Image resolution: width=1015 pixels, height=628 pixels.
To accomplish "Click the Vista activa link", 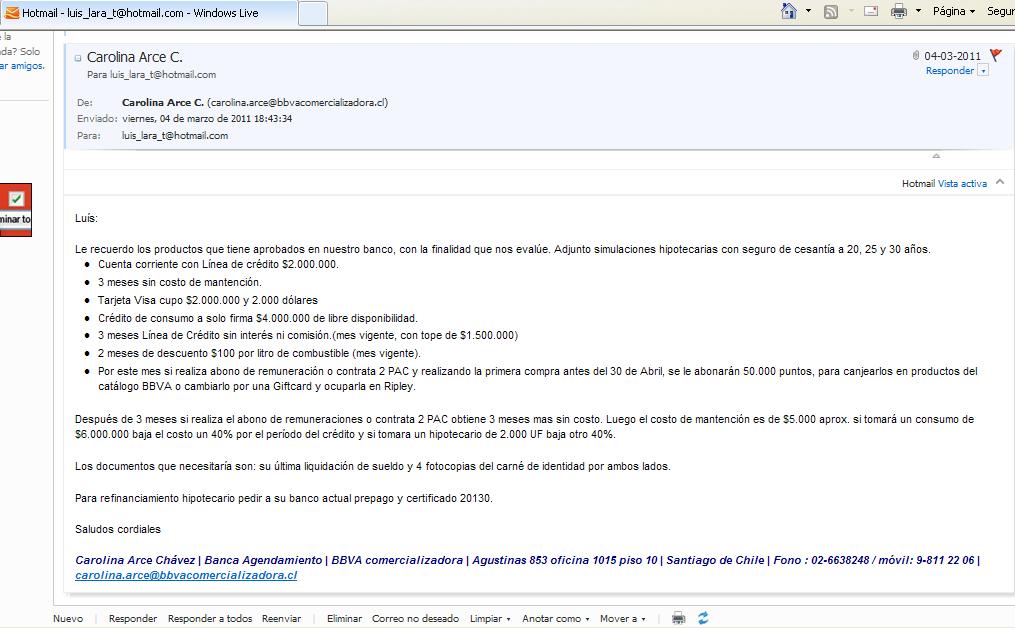I will 962,184.
